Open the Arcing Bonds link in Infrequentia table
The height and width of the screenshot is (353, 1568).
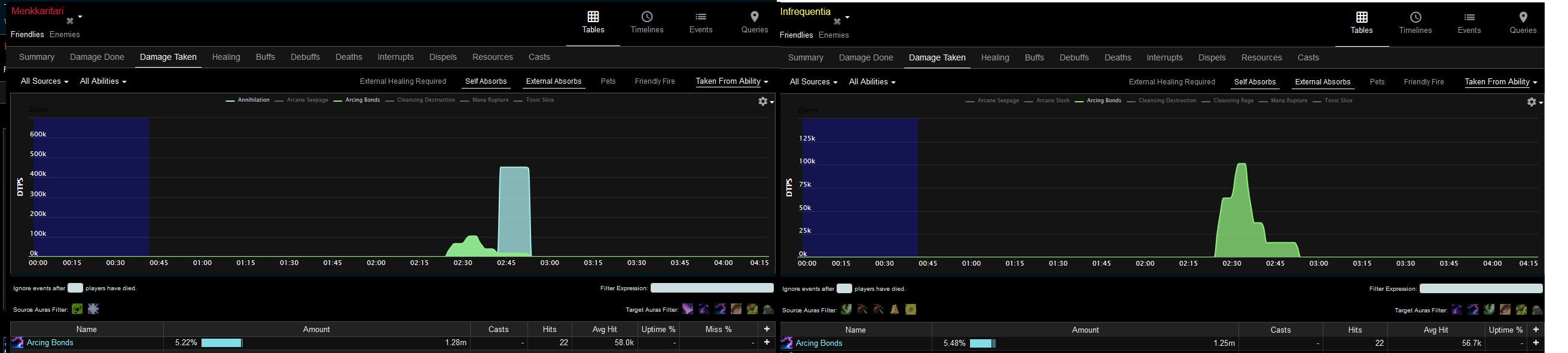pos(819,343)
